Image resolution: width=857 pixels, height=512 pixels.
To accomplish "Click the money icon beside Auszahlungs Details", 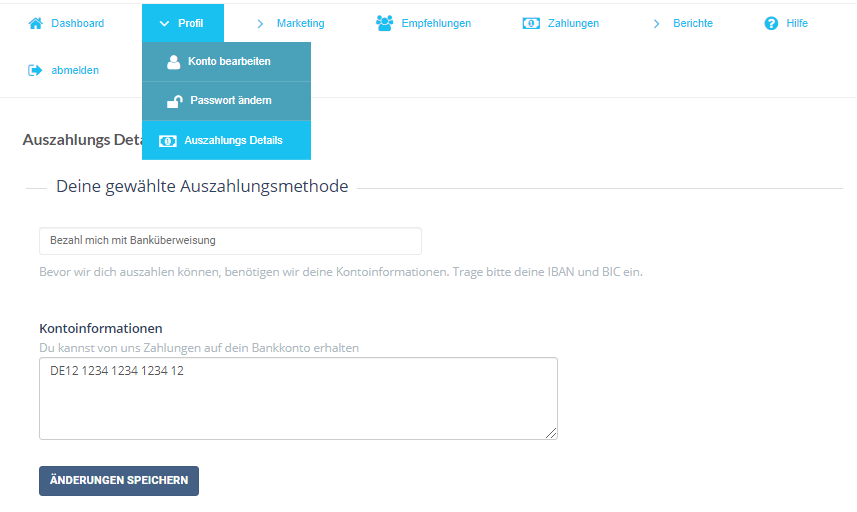I will point(168,141).
